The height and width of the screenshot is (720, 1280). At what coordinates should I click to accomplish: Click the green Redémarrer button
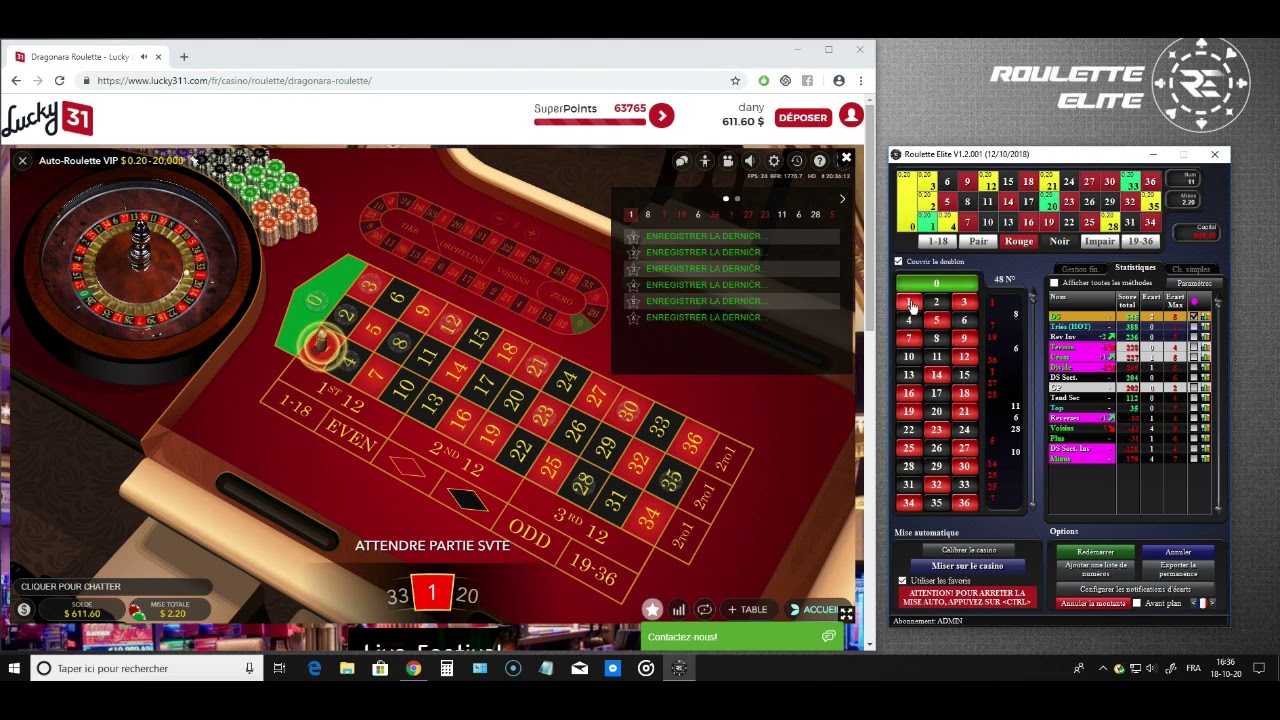(1095, 552)
